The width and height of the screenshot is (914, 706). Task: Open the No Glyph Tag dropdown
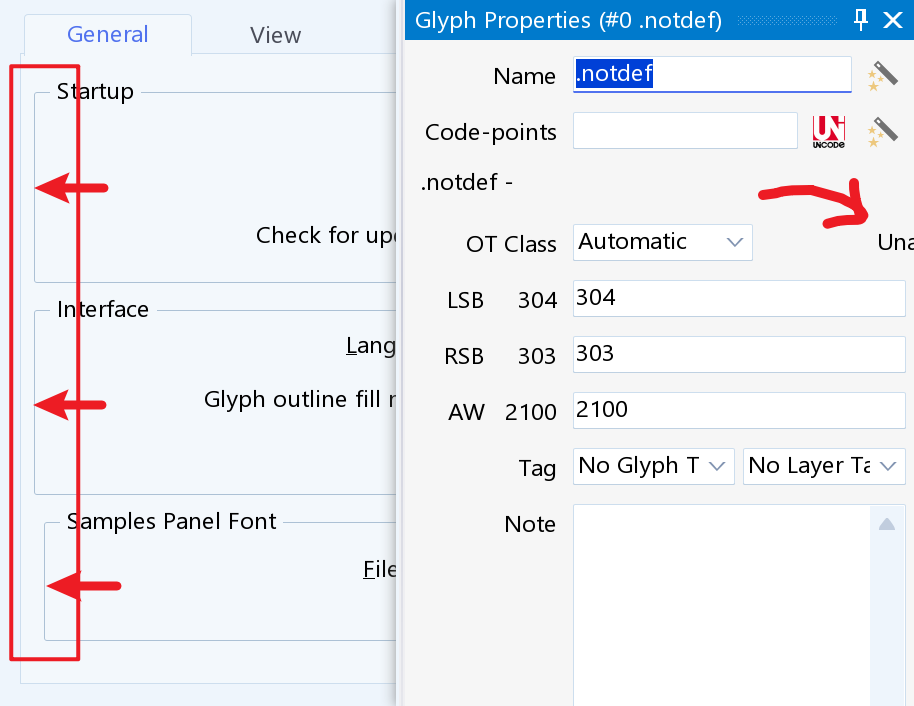(x=653, y=466)
